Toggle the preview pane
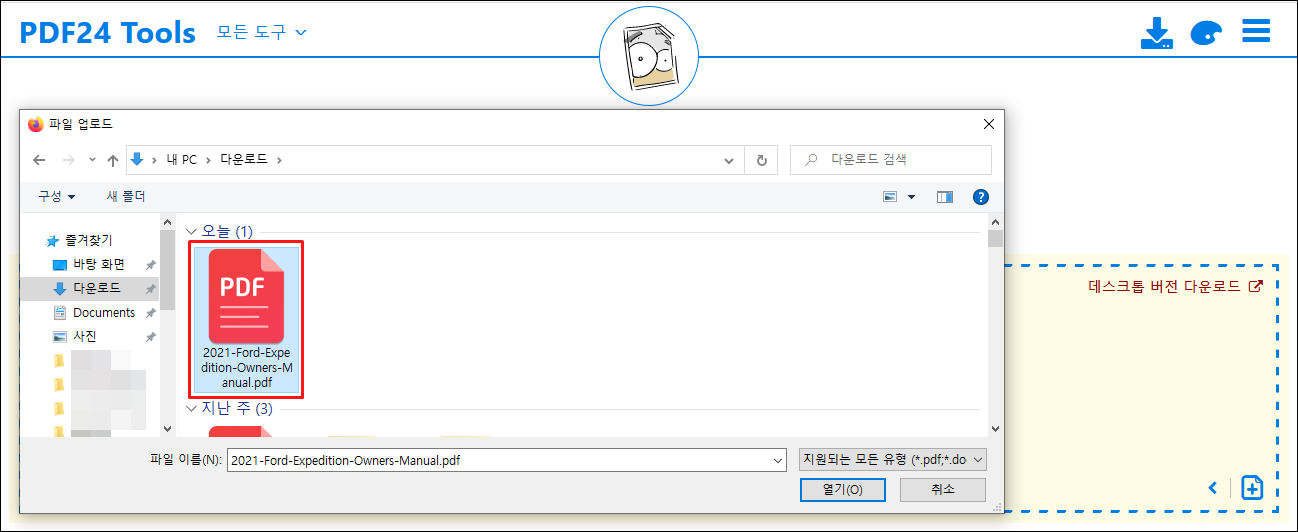The image size is (1298, 532). tap(945, 197)
